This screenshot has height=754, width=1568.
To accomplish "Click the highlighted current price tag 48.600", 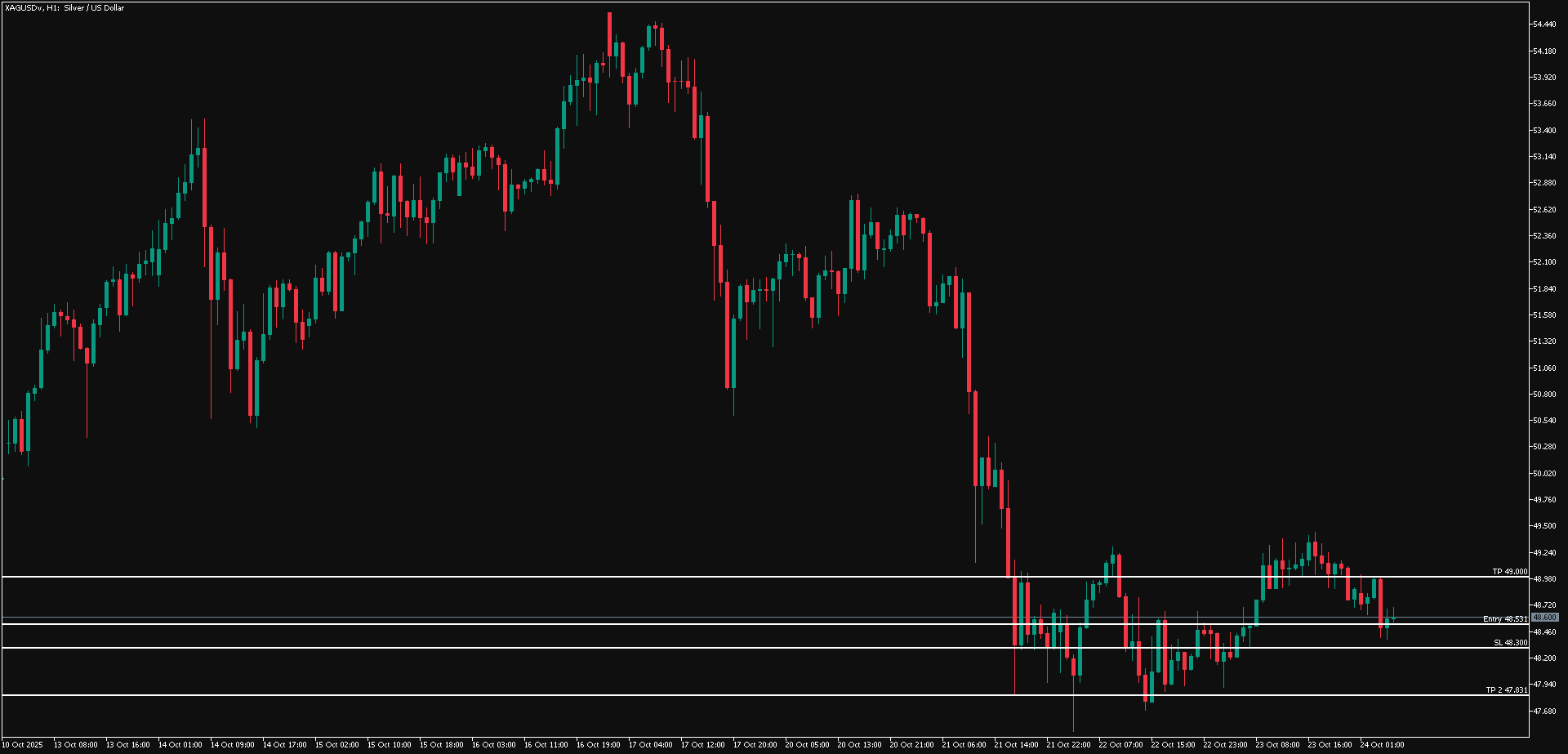I will 1544,618.
